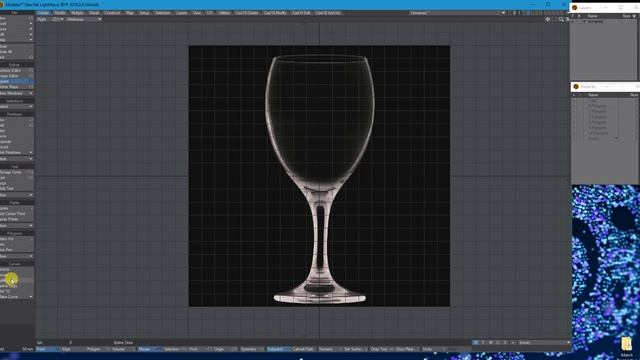This screenshot has width=640, height=360.
Task: Open the desktop folder icon at bottom right
Action: point(627,344)
